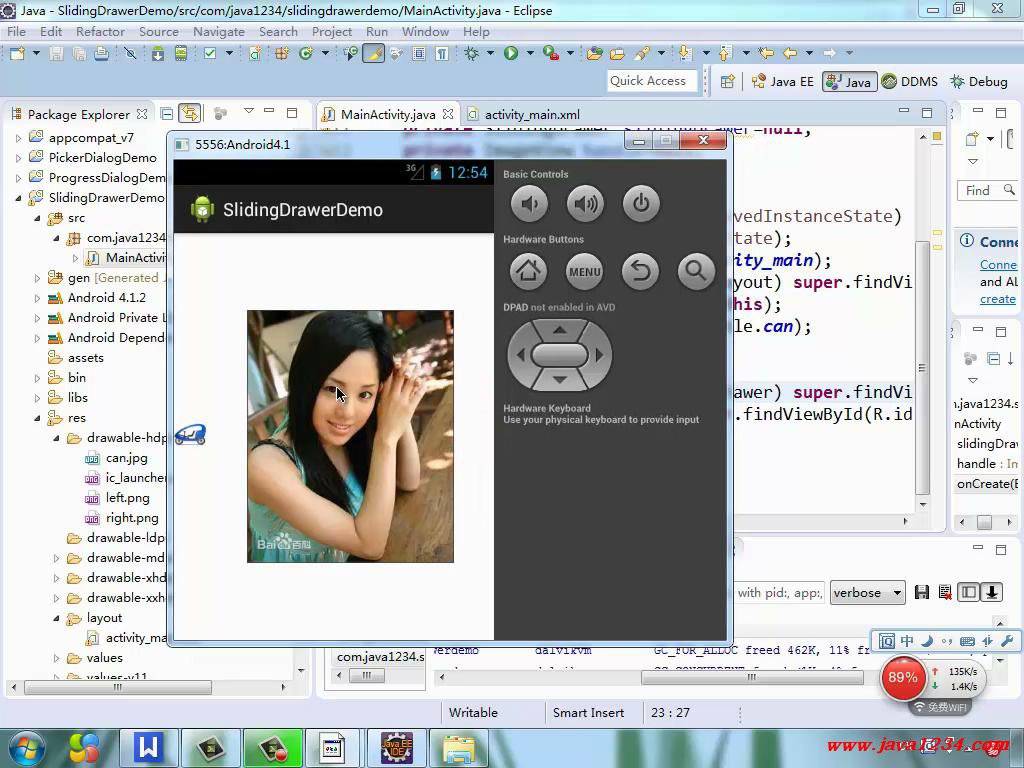1024x768 pixels.
Task: Click the New Java Class toolbar icon
Action: point(306,54)
